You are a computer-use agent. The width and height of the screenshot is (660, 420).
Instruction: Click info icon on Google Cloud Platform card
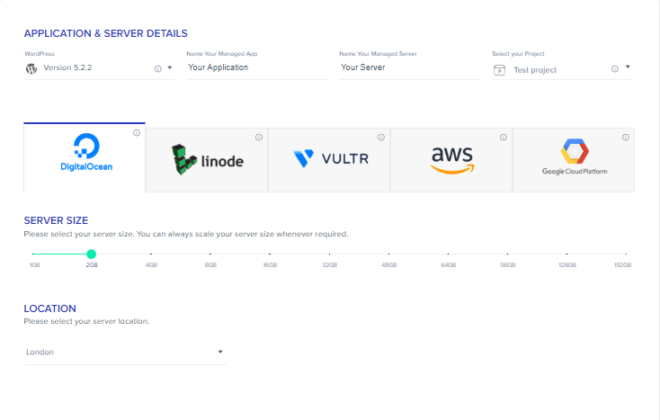coord(625,137)
